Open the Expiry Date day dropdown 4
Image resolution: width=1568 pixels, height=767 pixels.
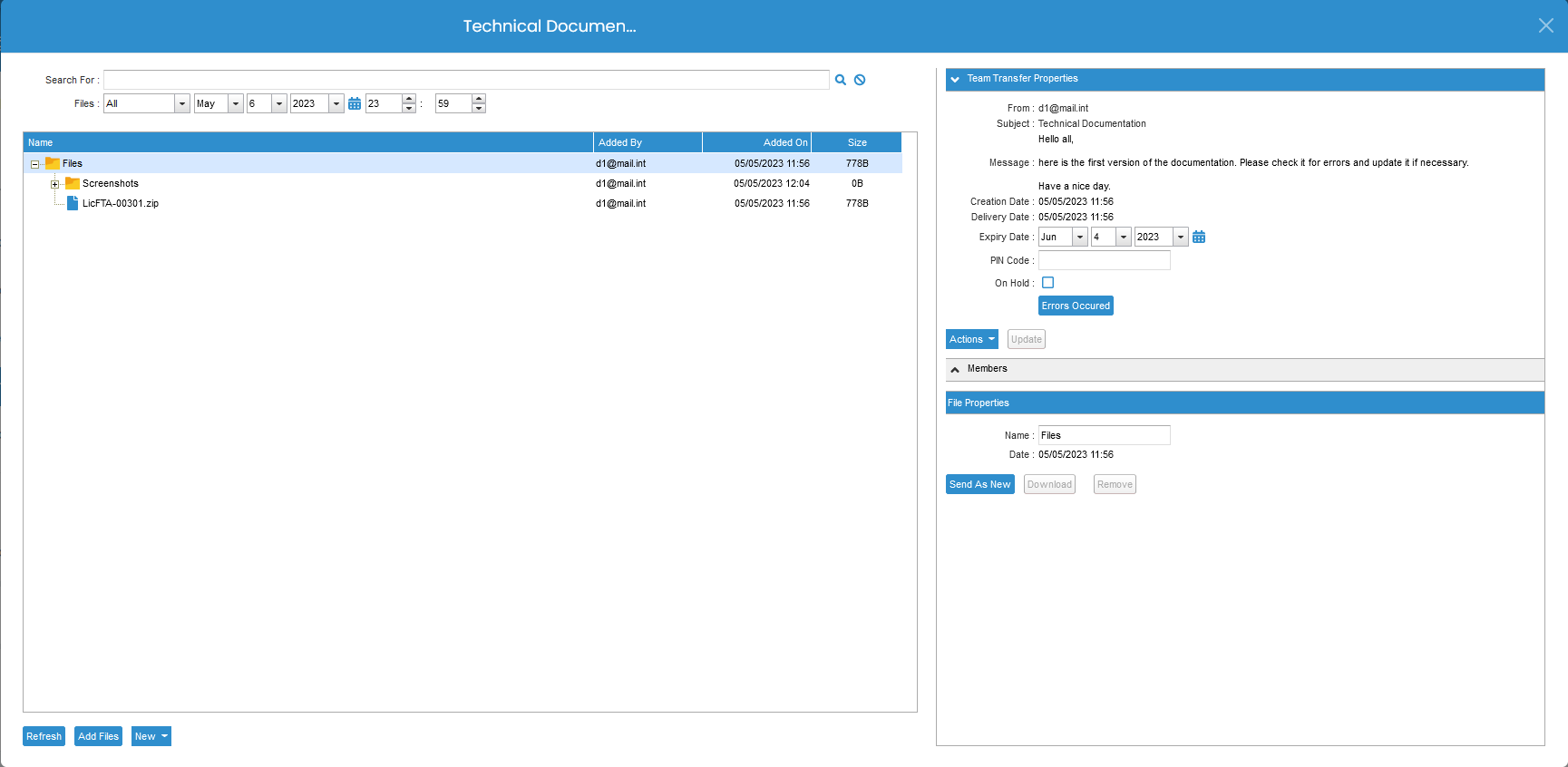[1124, 237]
